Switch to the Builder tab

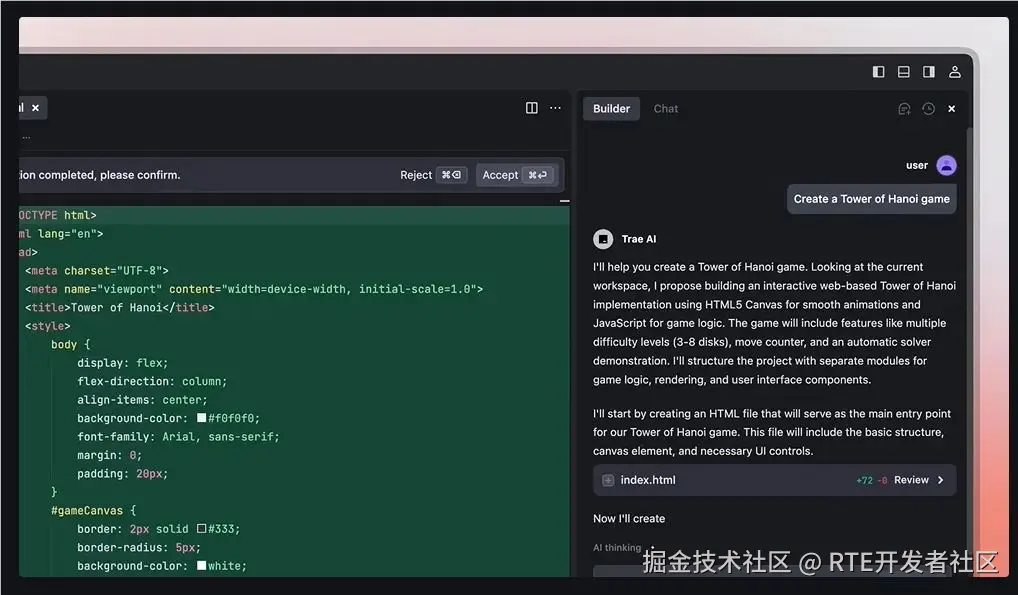(x=611, y=108)
